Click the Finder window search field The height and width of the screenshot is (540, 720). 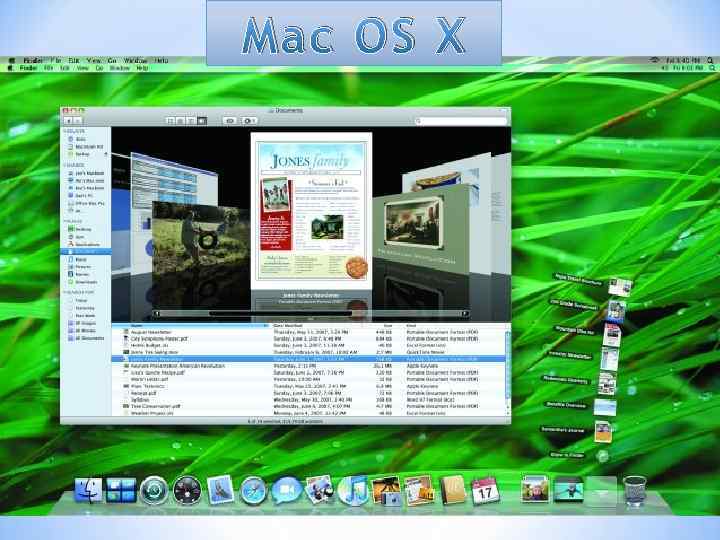tap(461, 121)
